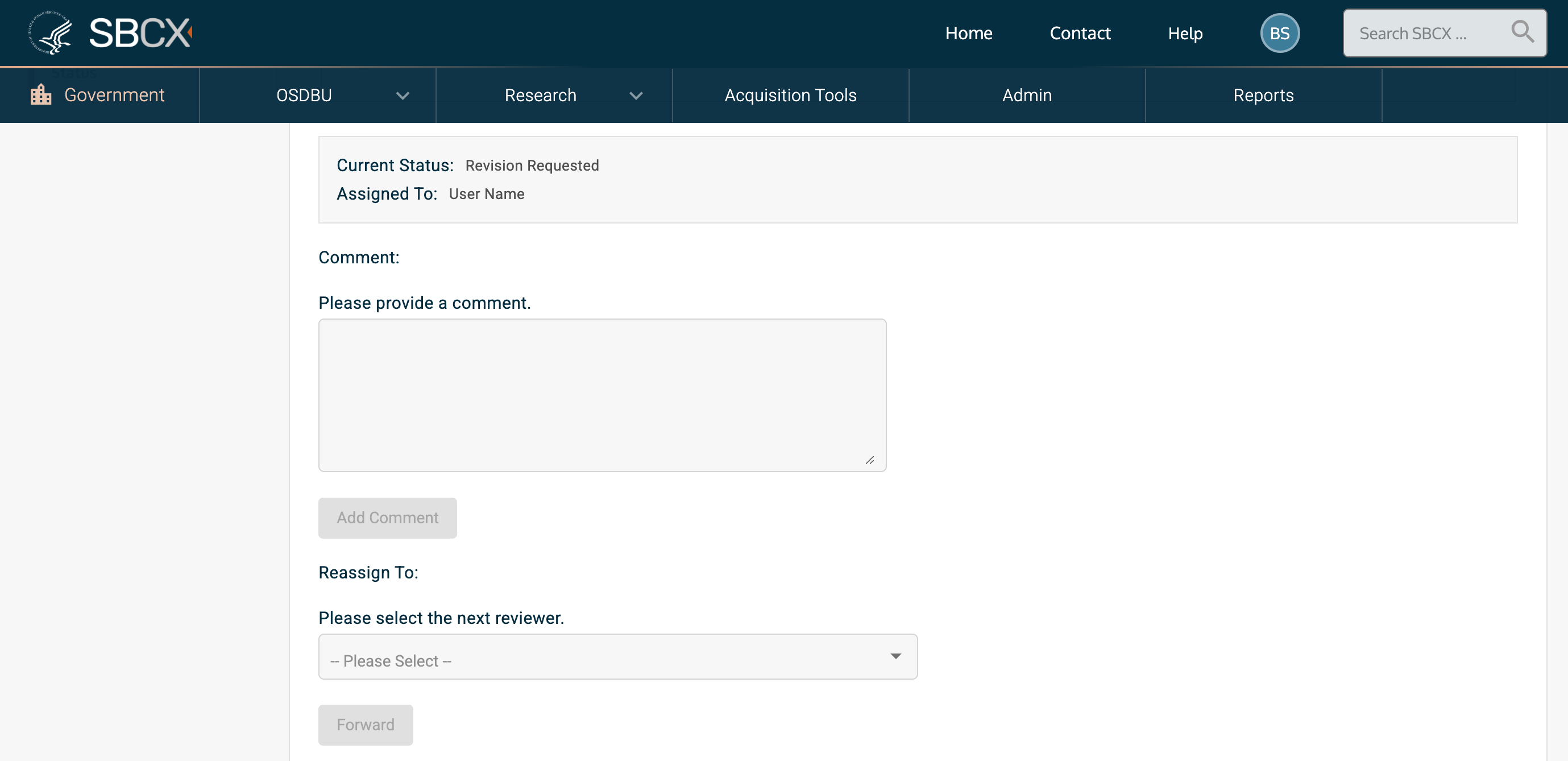This screenshot has height=761, width=1568.
Task: Expand the OSDBU menu chevron
Action: coord(403,96)
